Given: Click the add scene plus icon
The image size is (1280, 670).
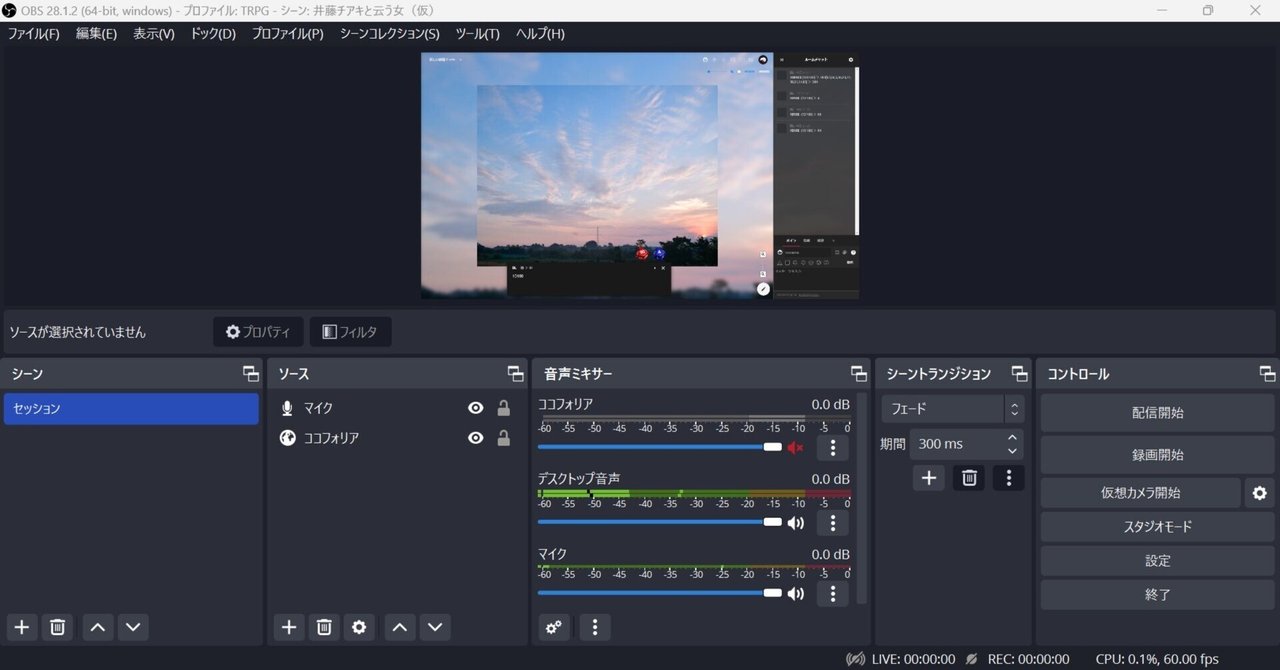Looking at the screenshot, I should [21, 627].
